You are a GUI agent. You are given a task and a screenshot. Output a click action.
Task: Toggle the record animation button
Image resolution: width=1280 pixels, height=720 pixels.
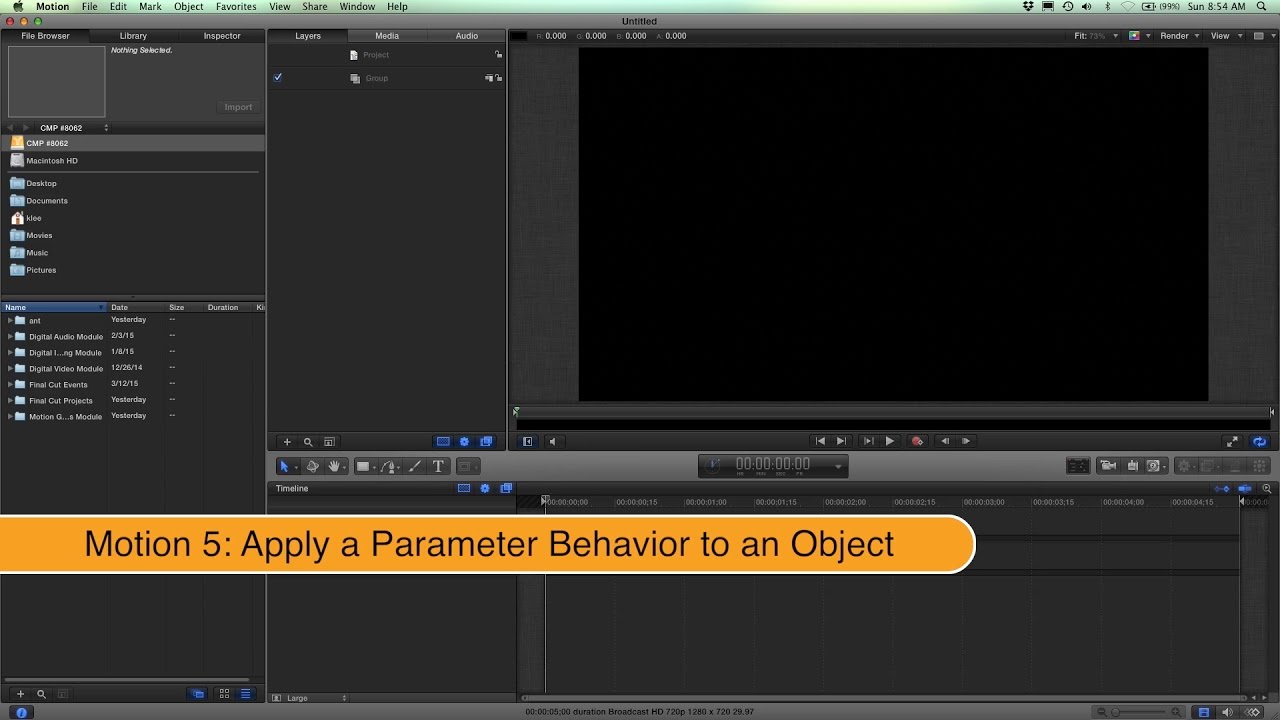(917, 441)
